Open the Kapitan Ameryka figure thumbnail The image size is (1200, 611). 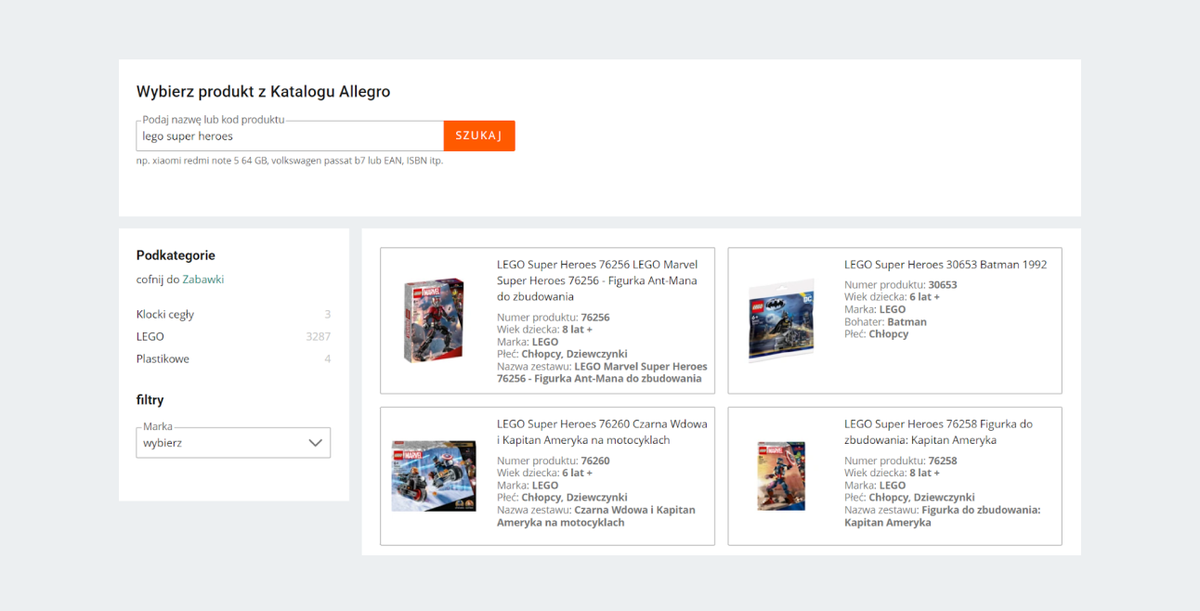(x=781, y=476)
